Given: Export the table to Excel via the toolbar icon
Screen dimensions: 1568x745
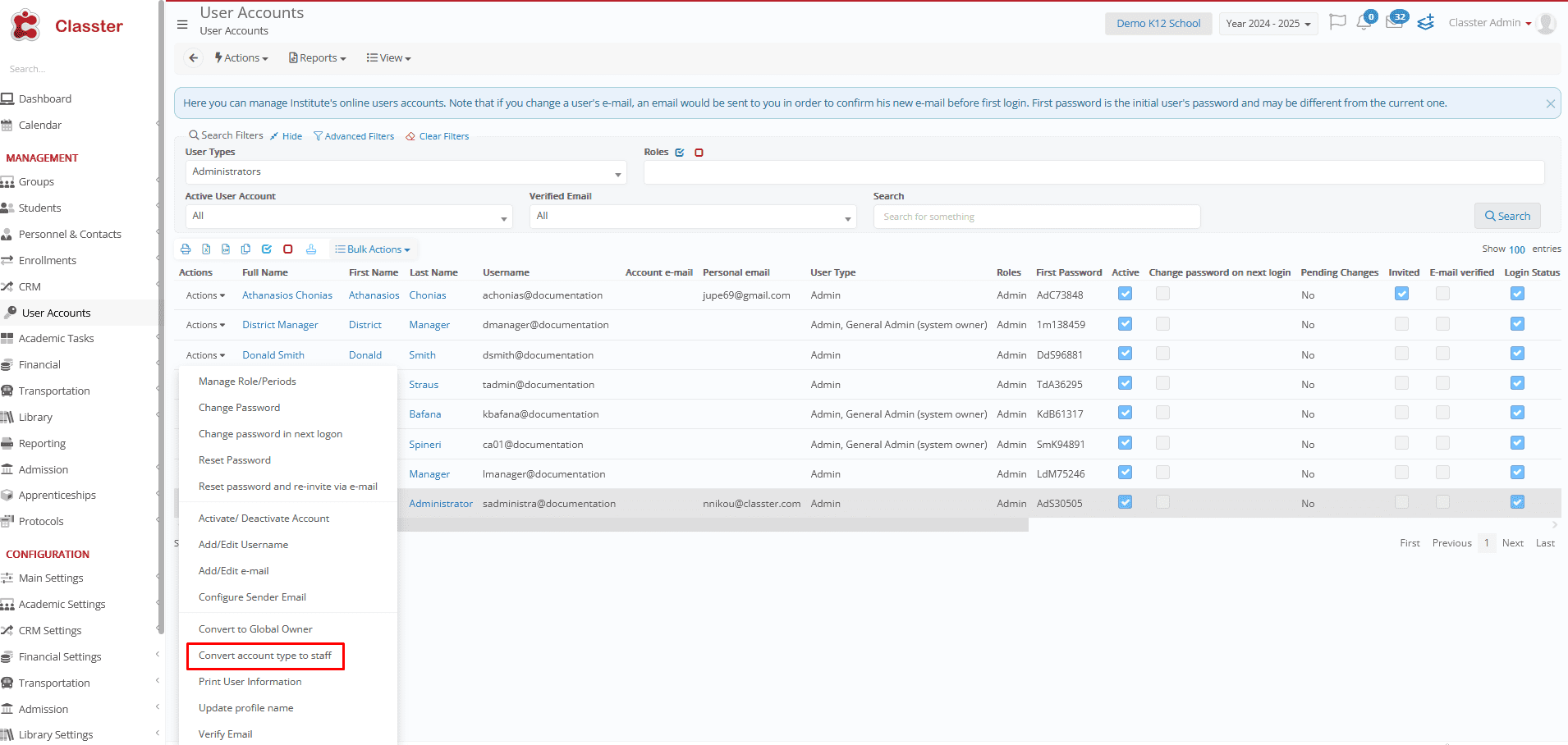Looking at the screenshot, I should (x=206, y=249).
